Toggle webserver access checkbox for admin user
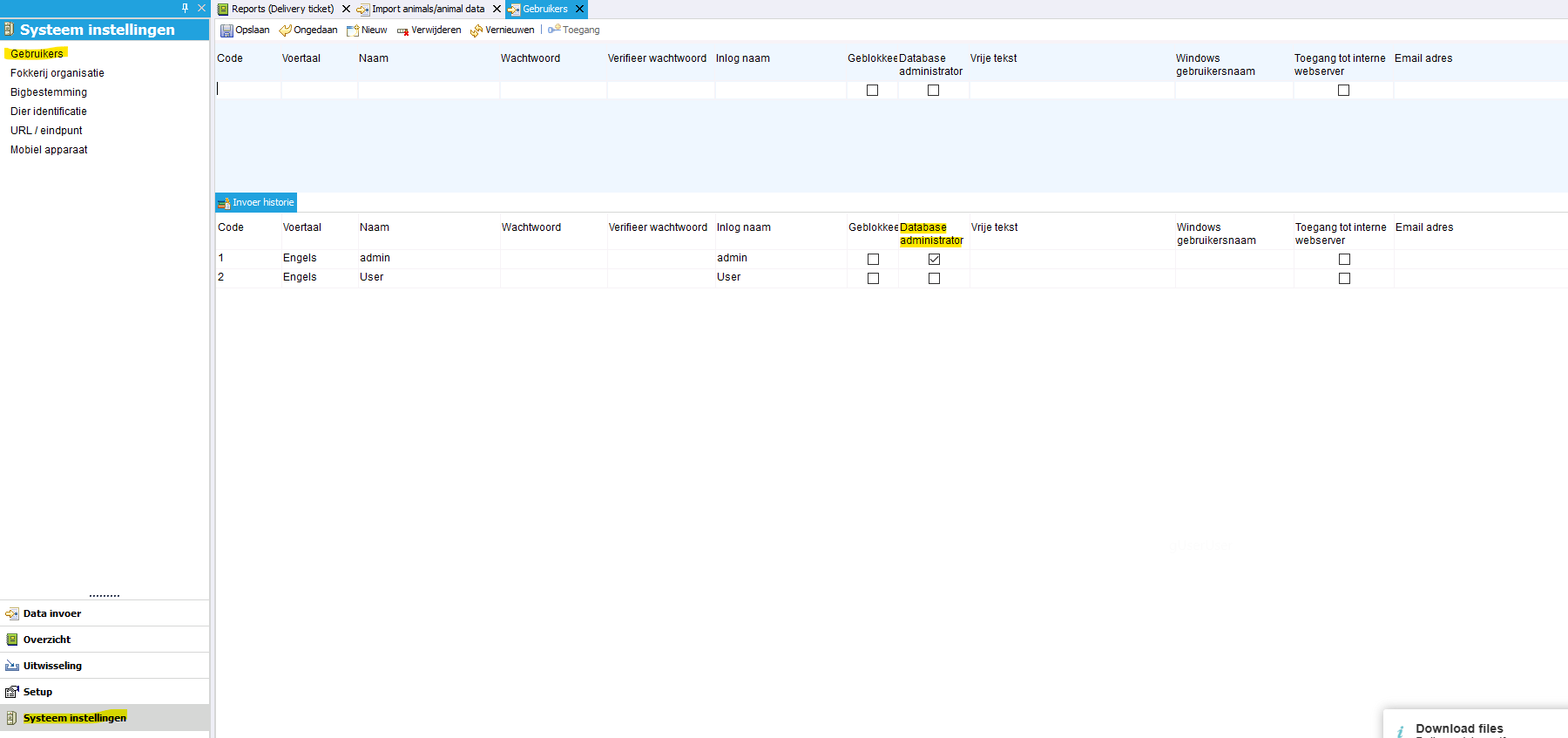 click(x=1344, y=260)
